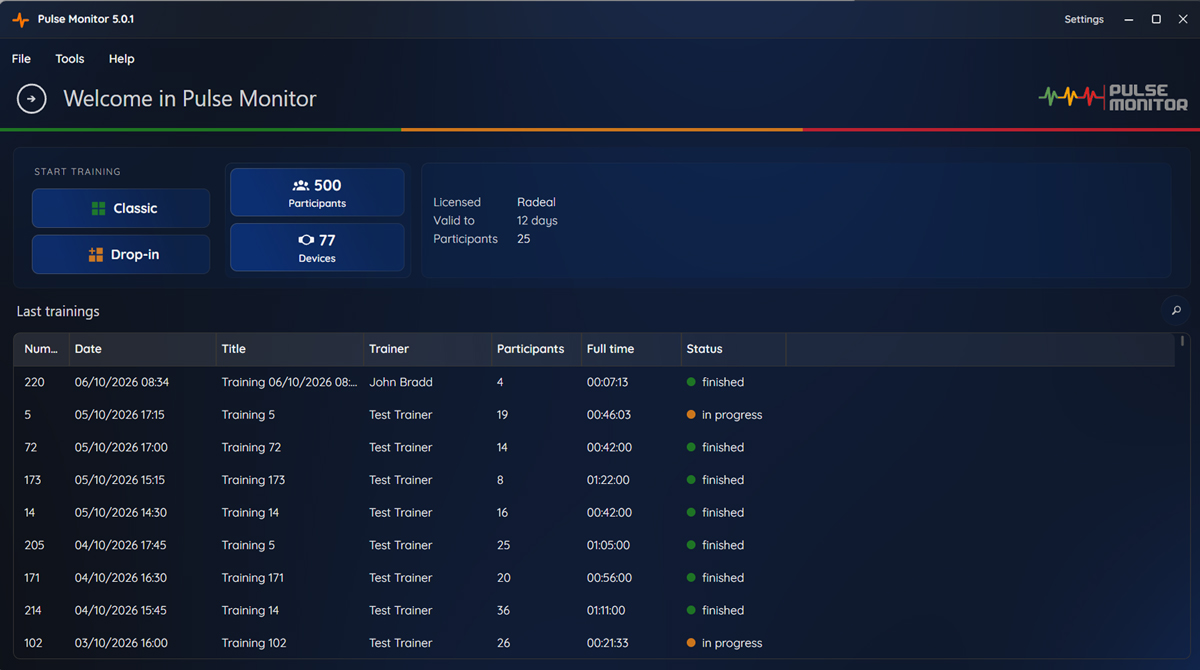Sort by the Status column header

(733, 349)
